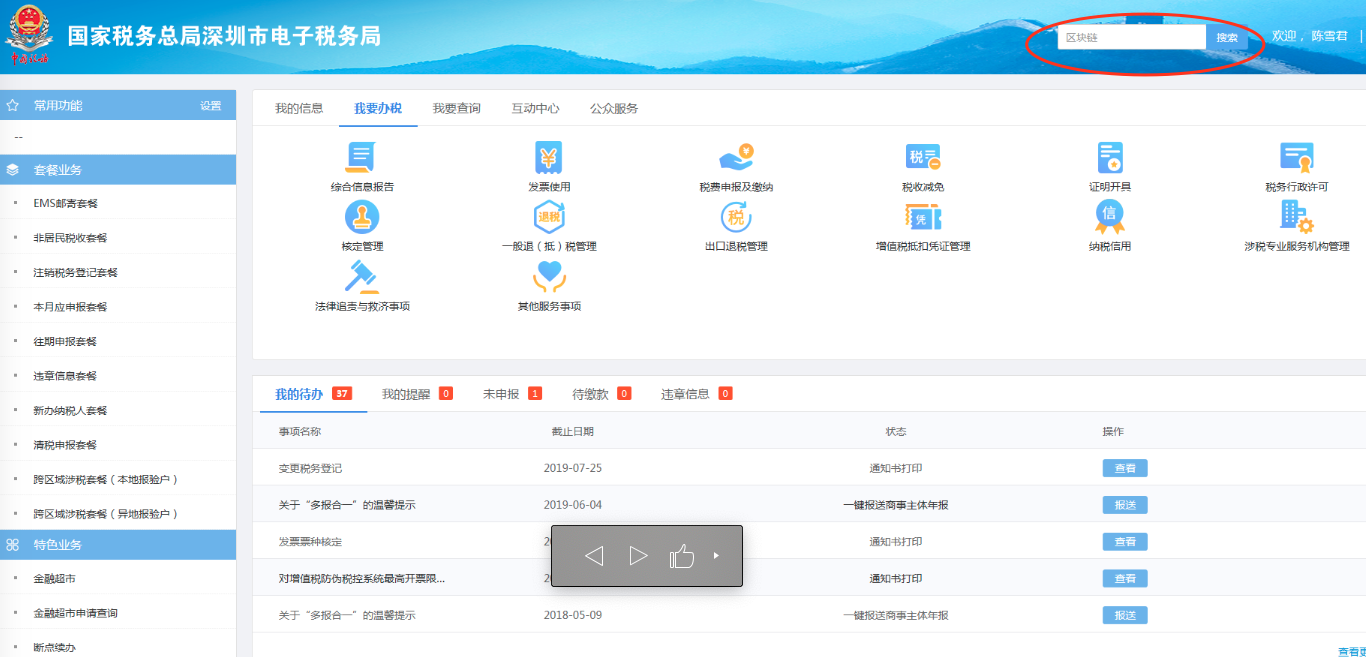Image resolution: width=1366 pixels, height=657 pixels.
Task: Click the 发票使用 icon
Action: (548, 158)
